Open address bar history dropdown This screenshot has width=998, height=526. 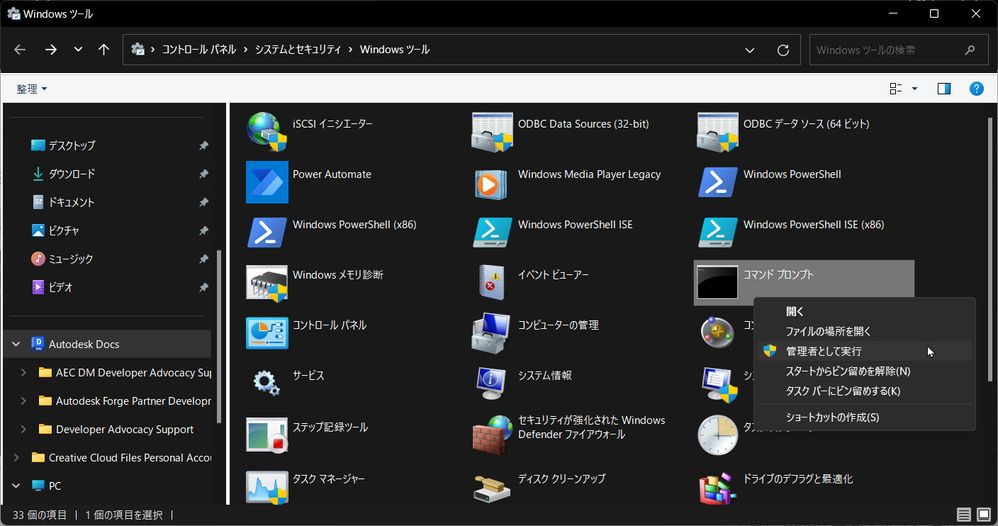[x=750, y=50]
